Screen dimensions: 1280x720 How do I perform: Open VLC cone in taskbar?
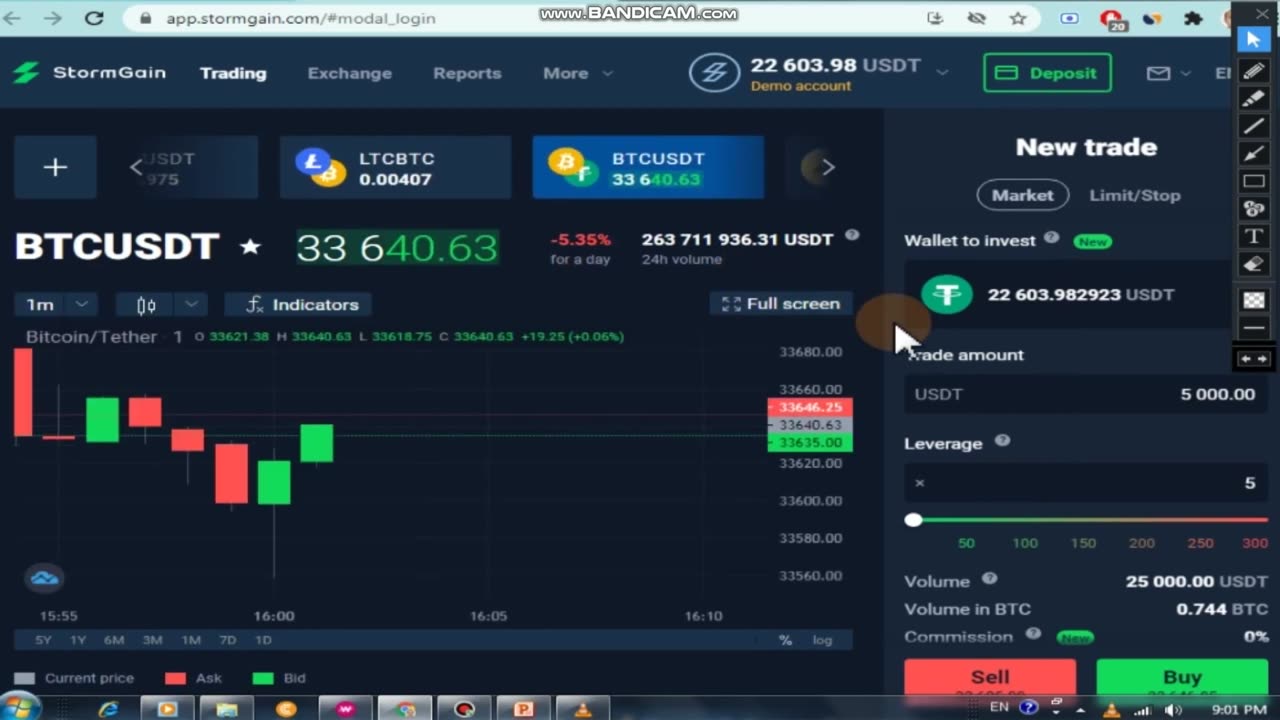(x=582, y=709)
